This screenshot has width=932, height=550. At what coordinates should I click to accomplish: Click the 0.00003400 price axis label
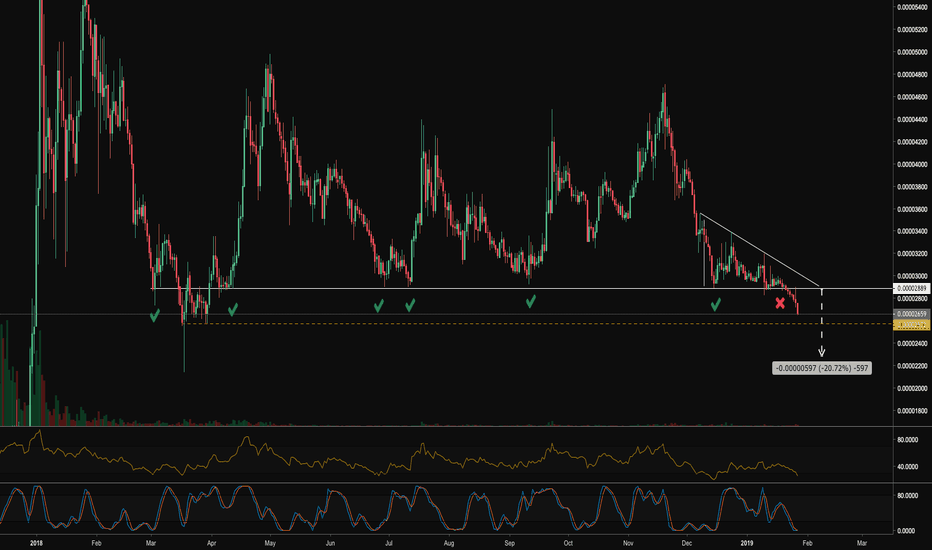click(x=913, y=231)
